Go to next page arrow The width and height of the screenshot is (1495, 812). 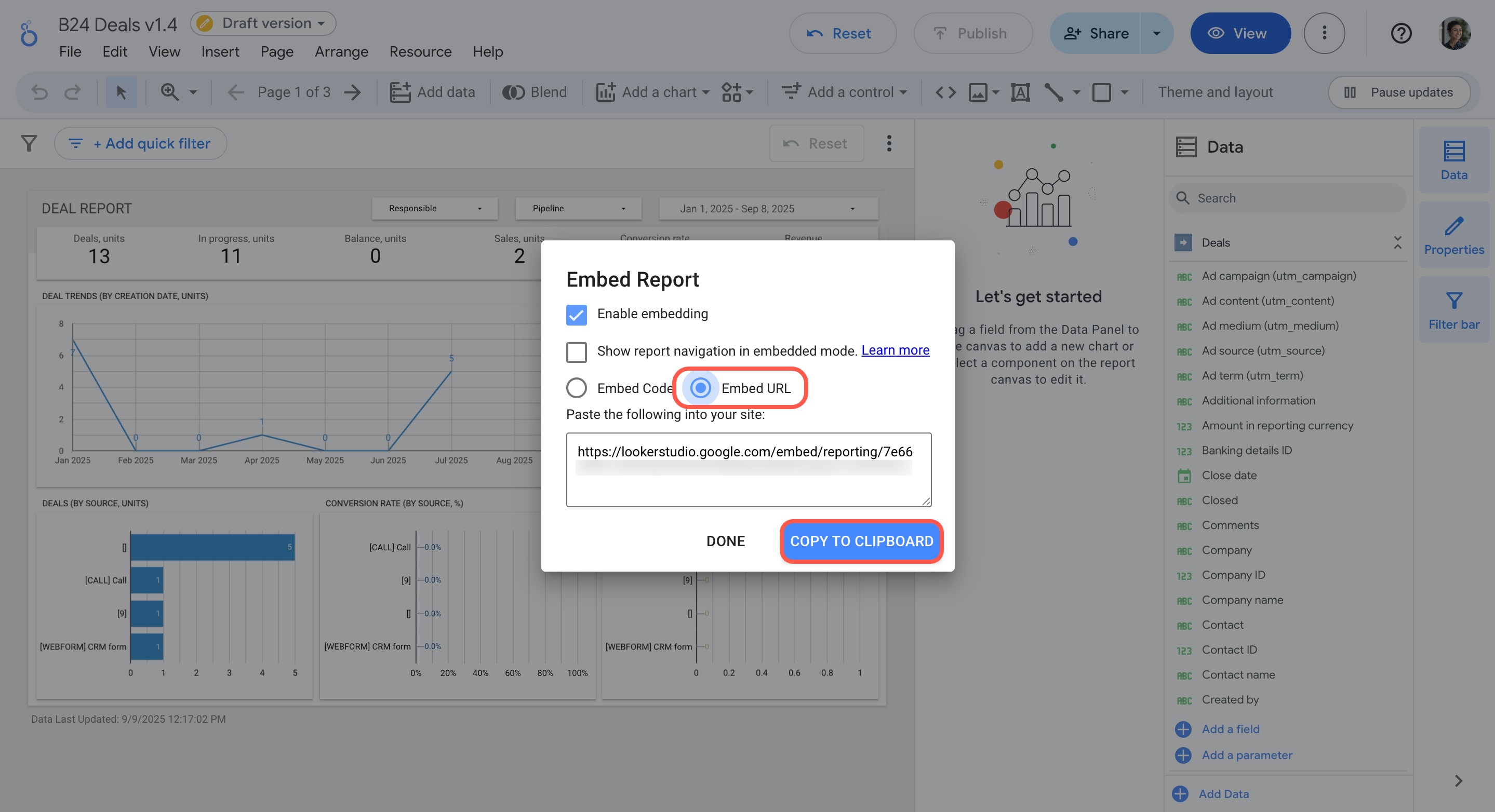click(352, 92)
